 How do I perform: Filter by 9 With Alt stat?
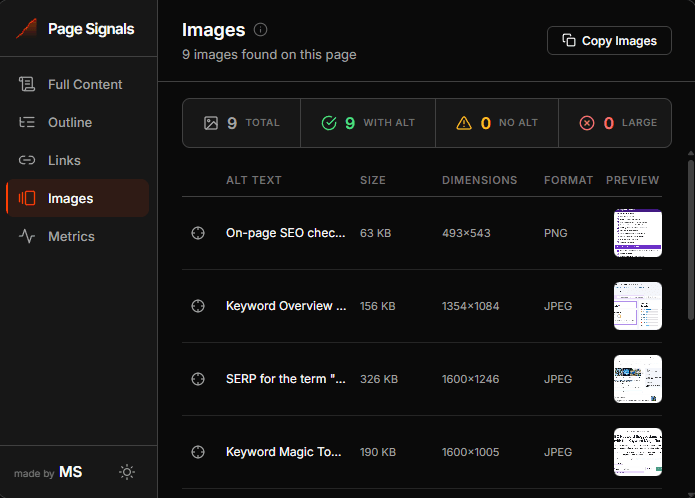click(x=368, y=123)
